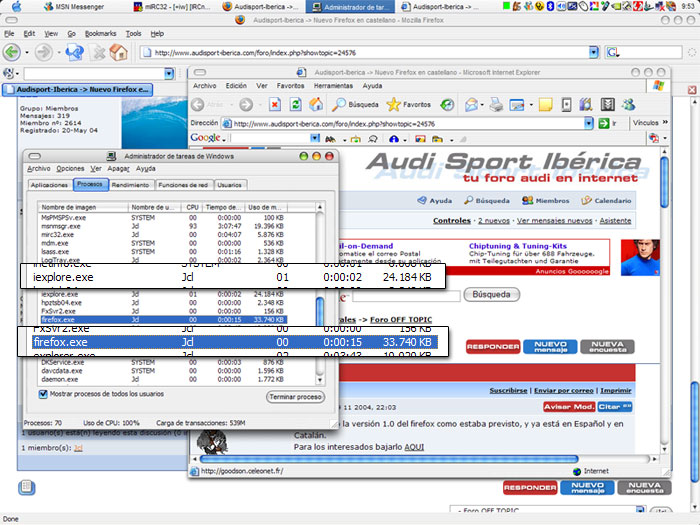Open the dropdown beside the Firefox second toolbar field
Image resolution: width=700 pixels, height=525 pixels.
[x=169, y=73]
